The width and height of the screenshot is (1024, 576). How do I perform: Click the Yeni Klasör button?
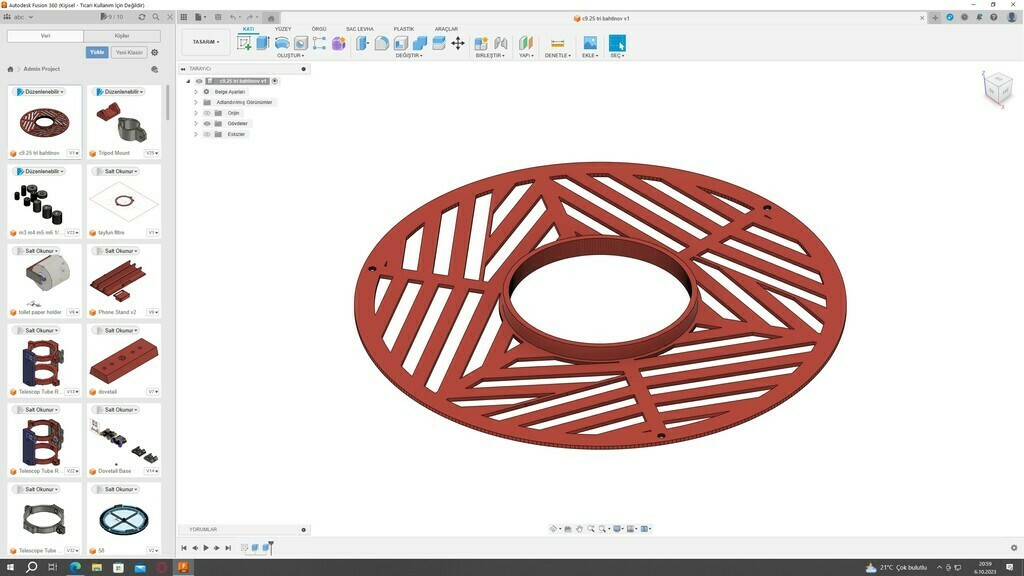click(x=129, y=51)
